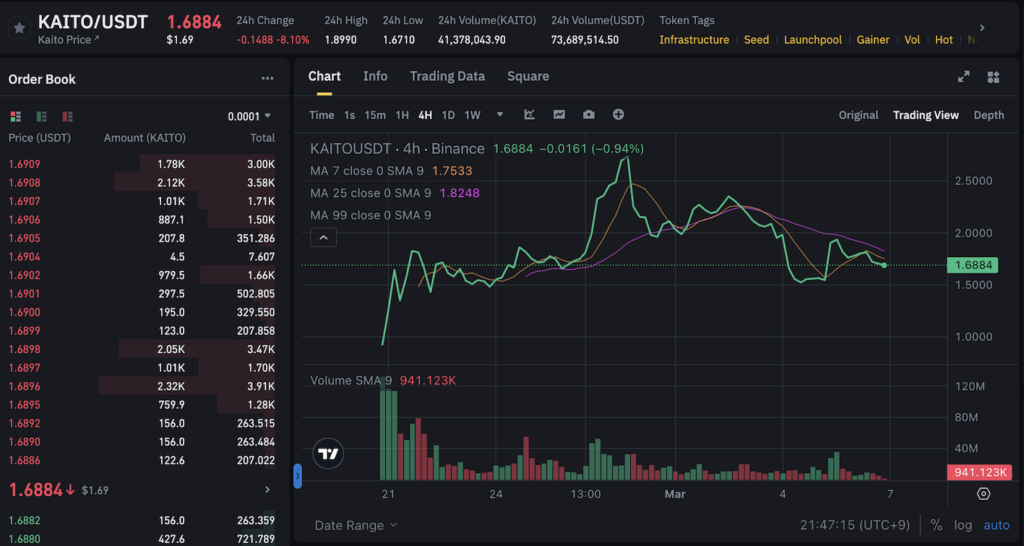Click the KAITOUSDT 4h Binance chart title
The height and width of the screenshot is (546, 1024).
(x=397, y=149)
